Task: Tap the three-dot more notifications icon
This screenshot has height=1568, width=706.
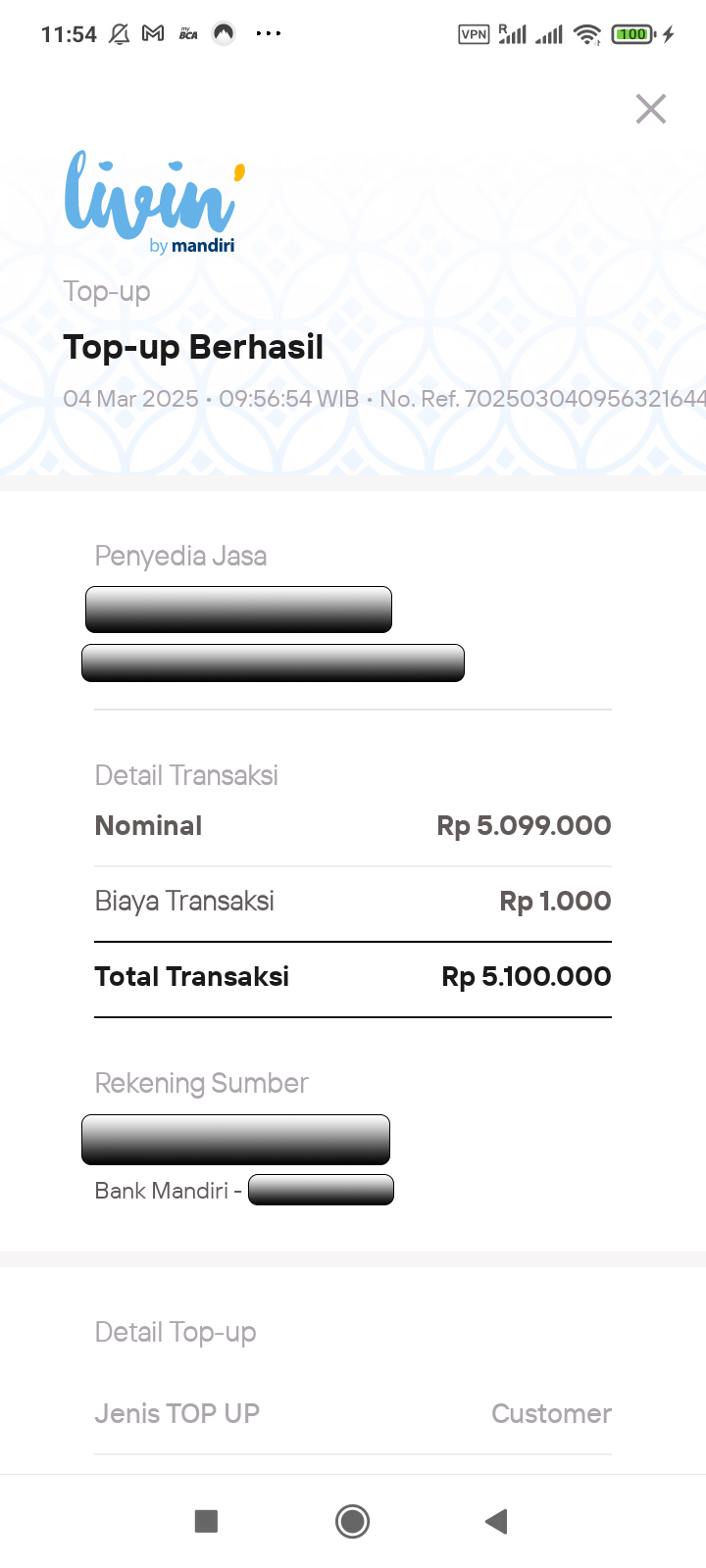Action: click(268, 33)
